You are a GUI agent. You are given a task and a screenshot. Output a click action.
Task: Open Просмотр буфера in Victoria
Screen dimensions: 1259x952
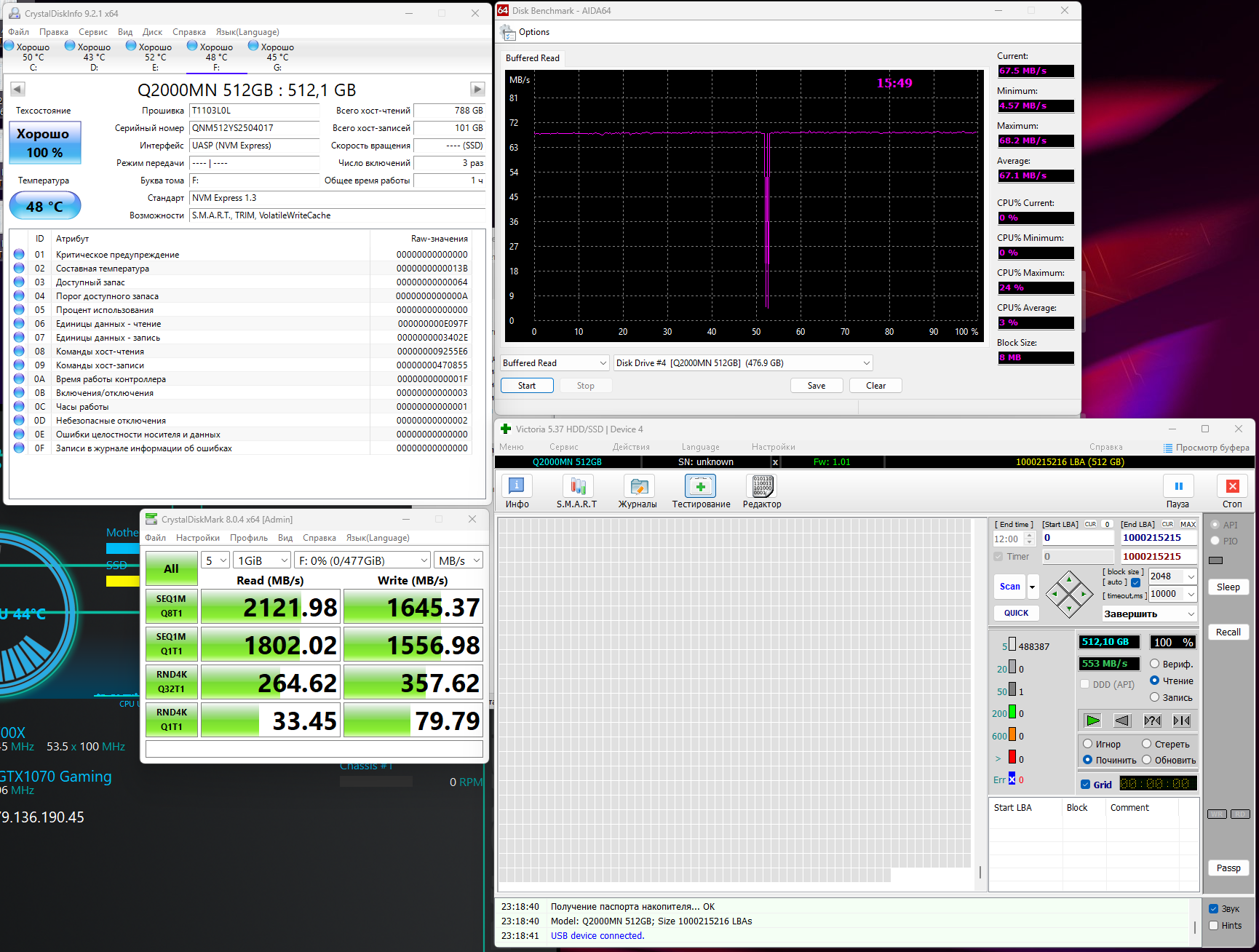(x=1207, y=448)
